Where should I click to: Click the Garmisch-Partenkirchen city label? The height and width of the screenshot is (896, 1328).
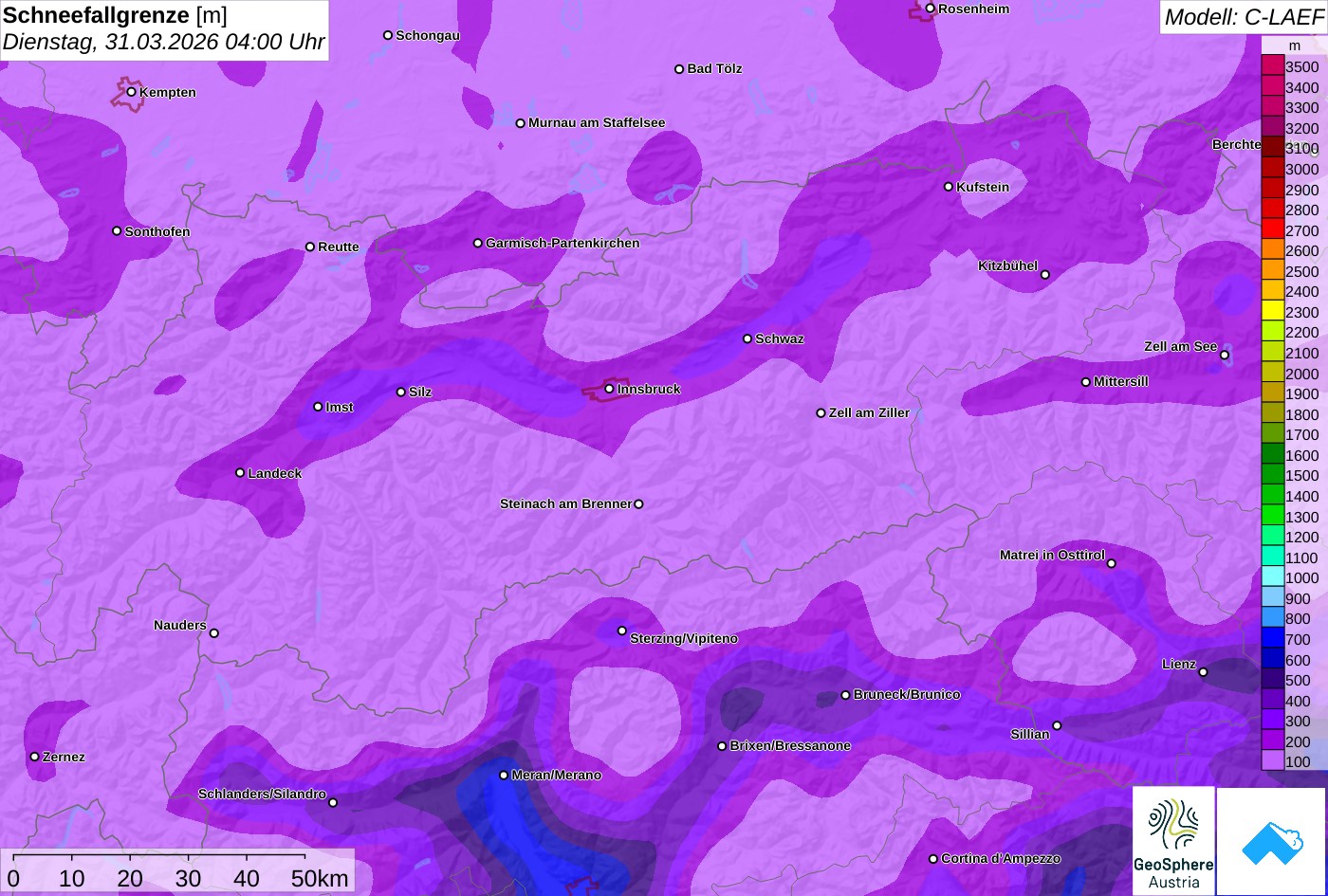click(563, 244)
